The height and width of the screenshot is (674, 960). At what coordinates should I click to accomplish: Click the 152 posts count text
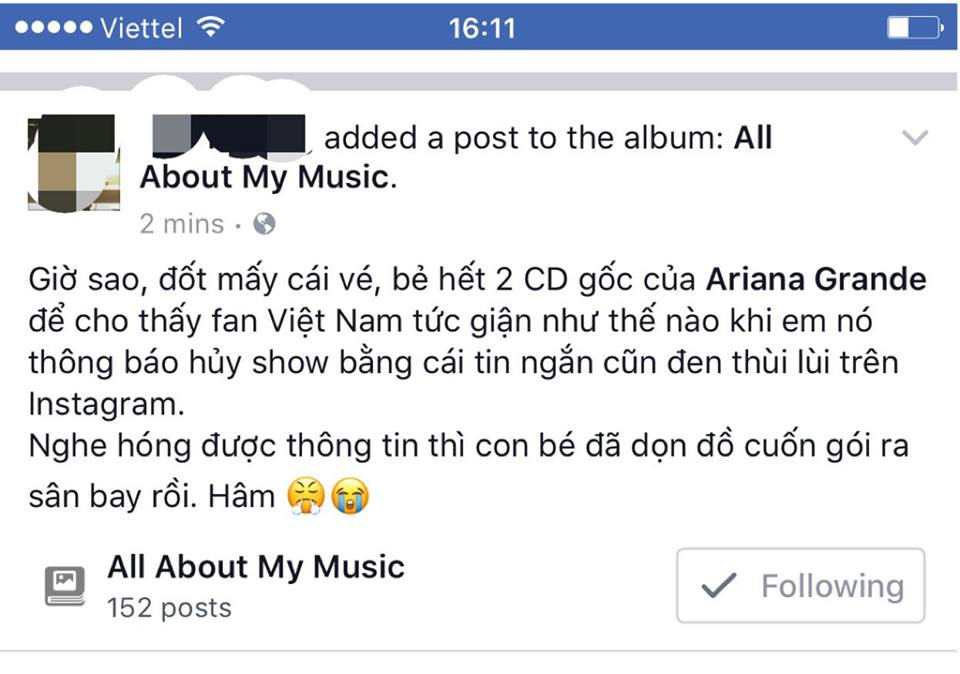tap(170, 608)
